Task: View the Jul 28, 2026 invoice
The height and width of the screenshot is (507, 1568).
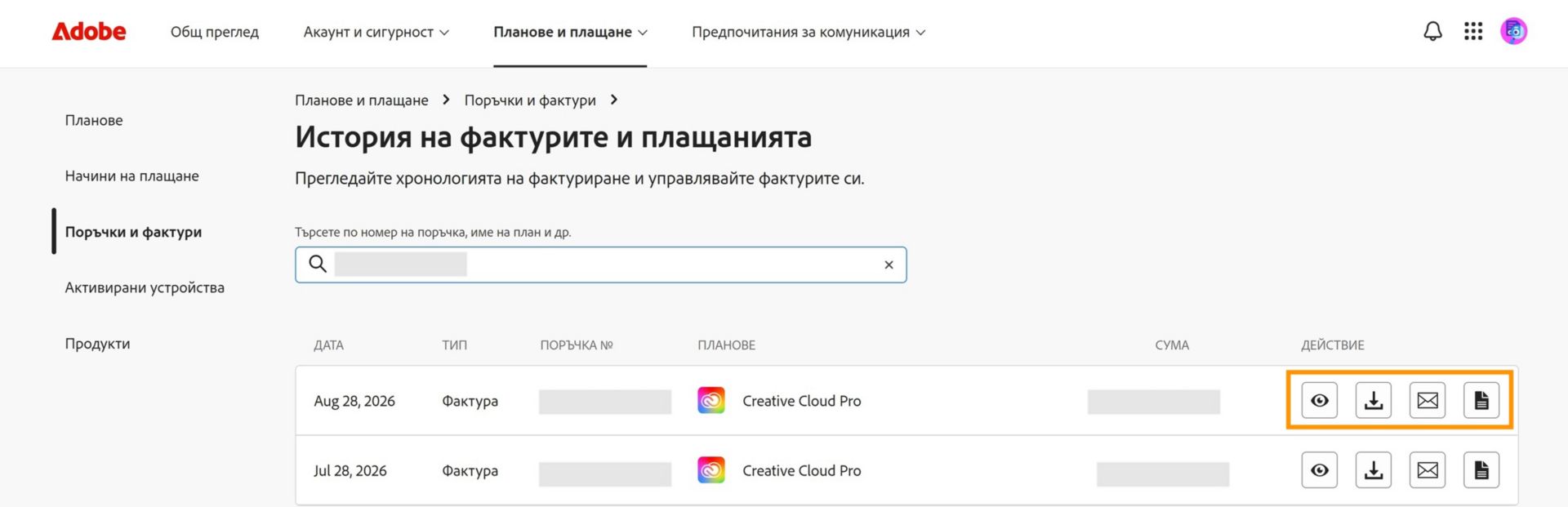Action: click(x=1320, y=470)
